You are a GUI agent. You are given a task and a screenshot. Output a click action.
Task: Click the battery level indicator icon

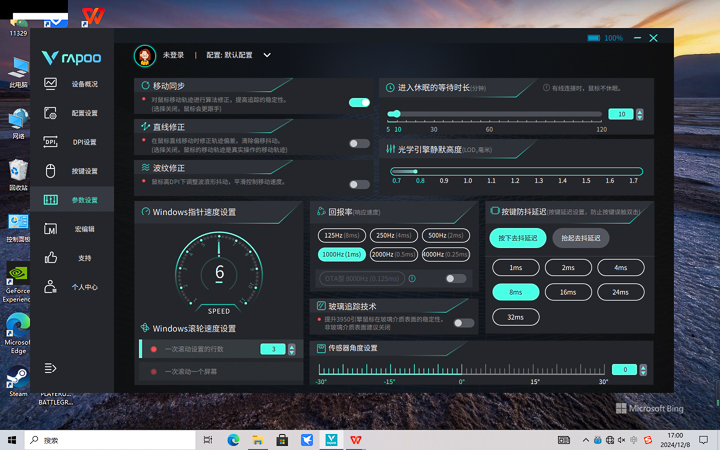tap(594, 38)
